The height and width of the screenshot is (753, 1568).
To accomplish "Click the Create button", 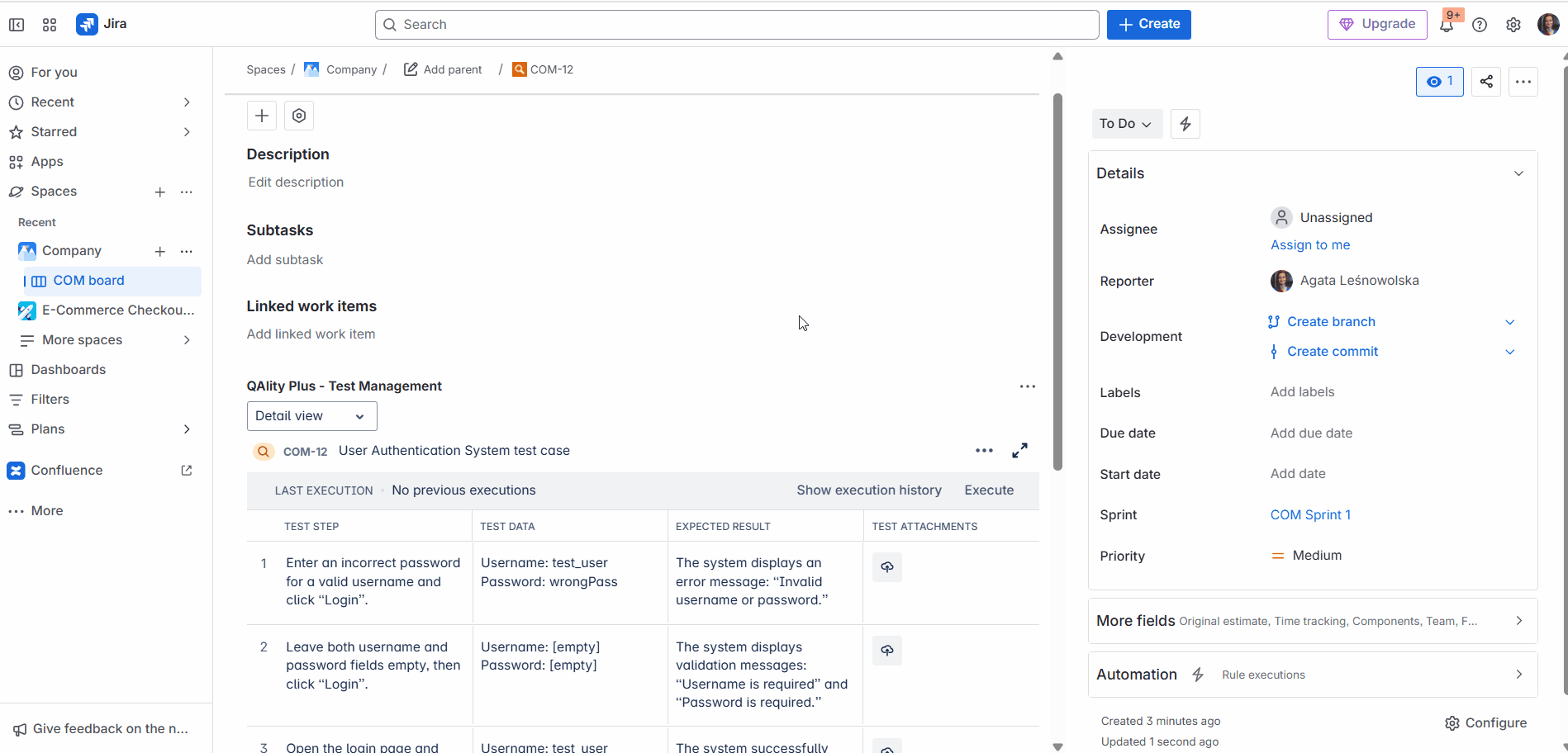I will 1149,25.
